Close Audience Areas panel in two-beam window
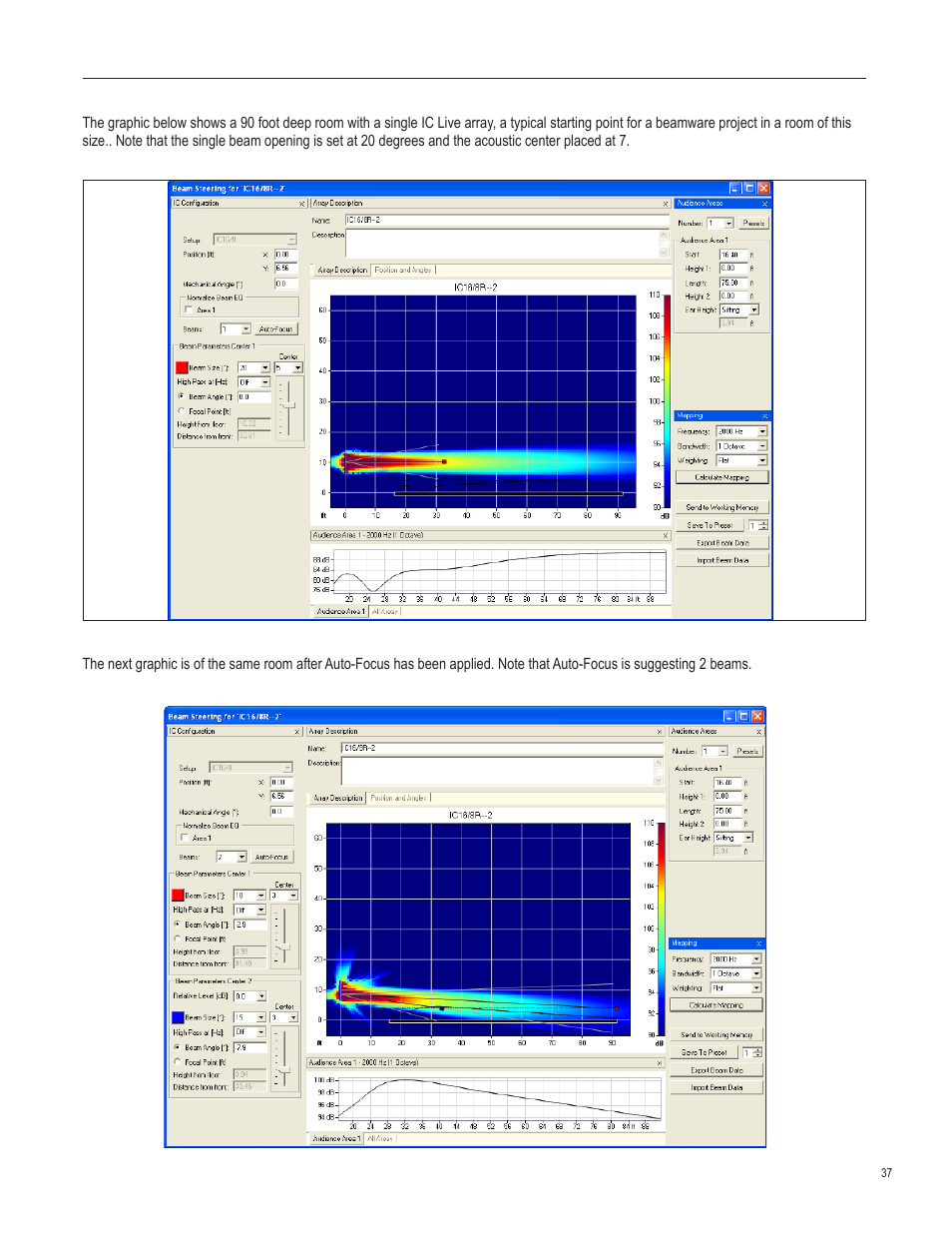Screen dimensions: 952x1233 point(759,732)
